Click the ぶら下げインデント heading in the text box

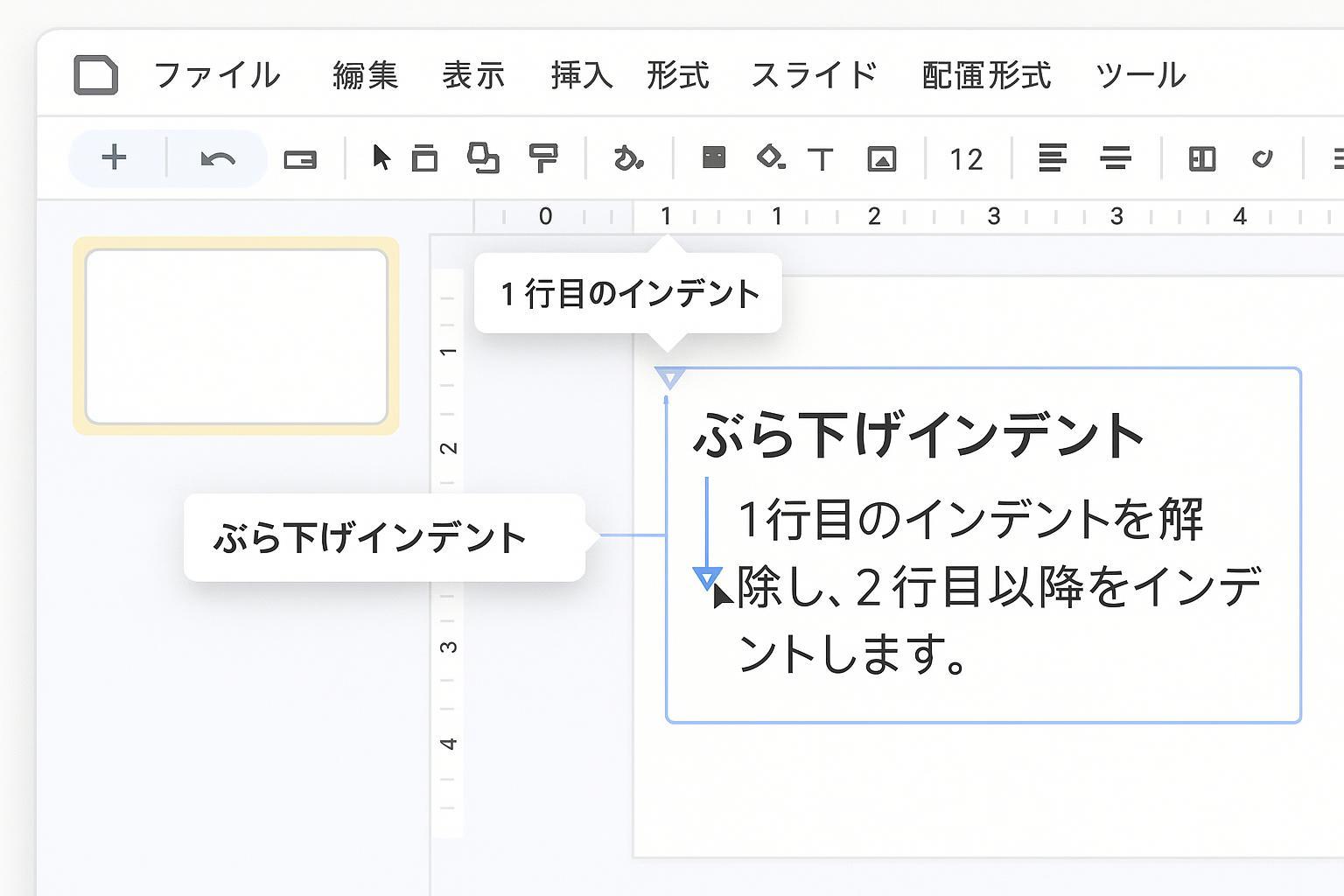coord(919,435)
